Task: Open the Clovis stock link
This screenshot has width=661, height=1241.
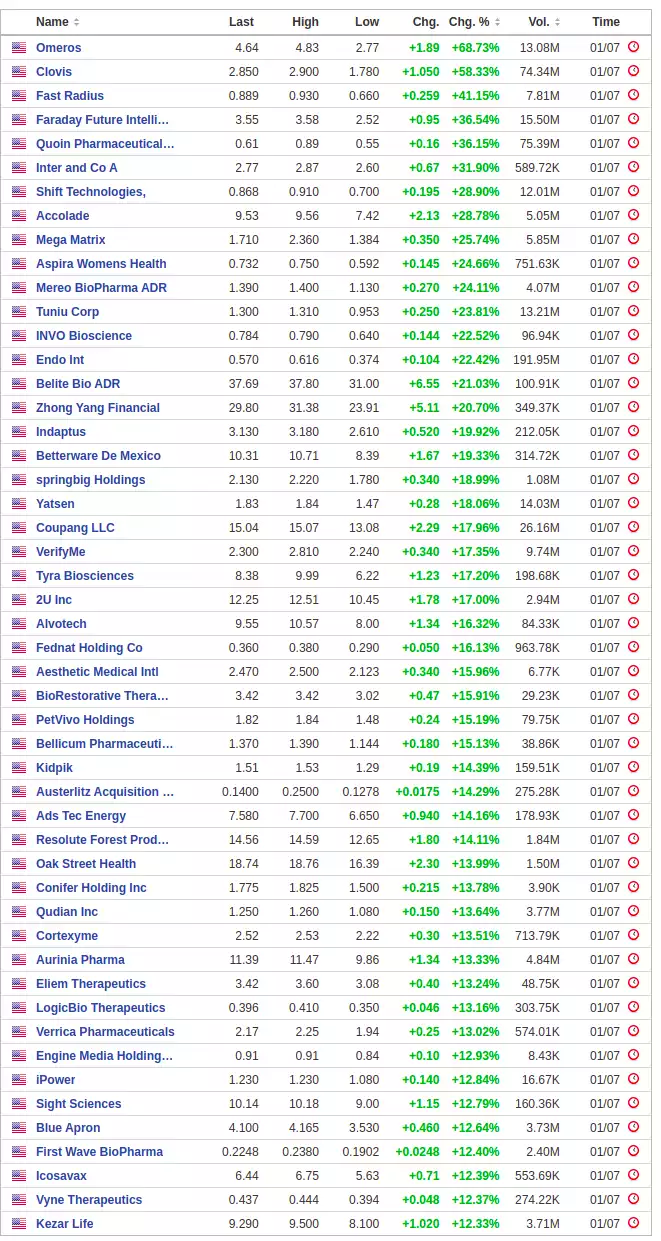Action: [54, 72]
